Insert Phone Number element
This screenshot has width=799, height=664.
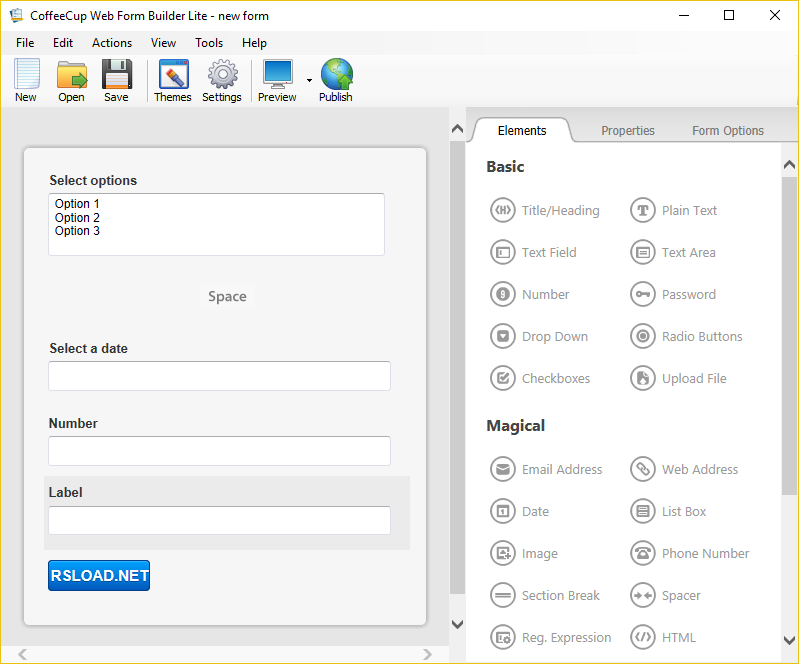tap(690, 553)
